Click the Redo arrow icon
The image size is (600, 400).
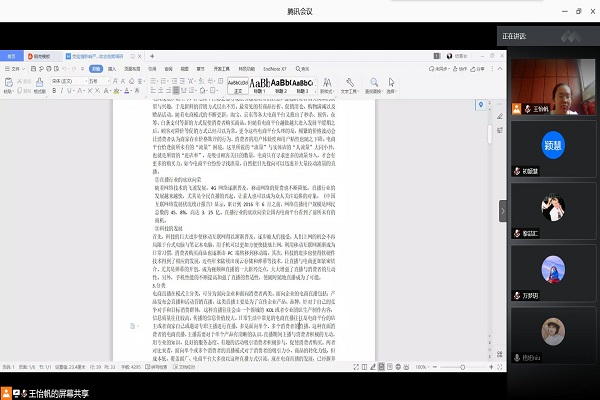pyautogui.click(x=74, y=69)
